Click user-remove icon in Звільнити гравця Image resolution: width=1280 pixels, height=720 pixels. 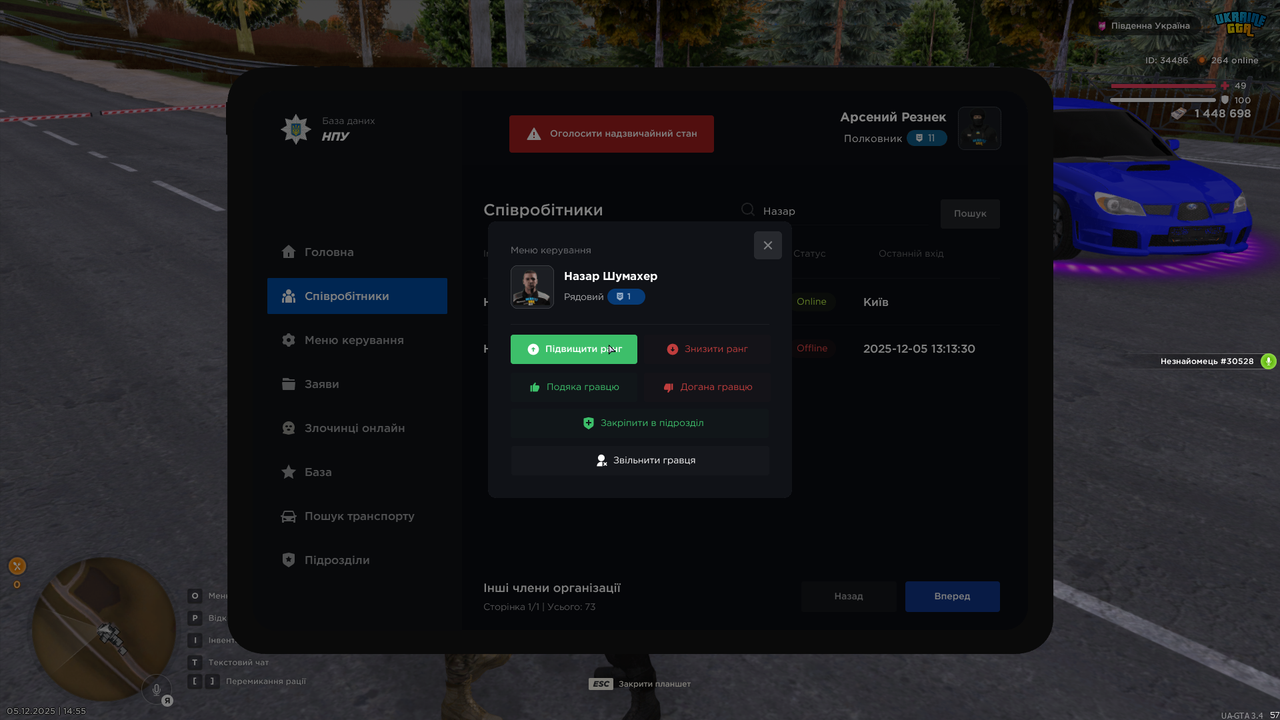[602, 460]
